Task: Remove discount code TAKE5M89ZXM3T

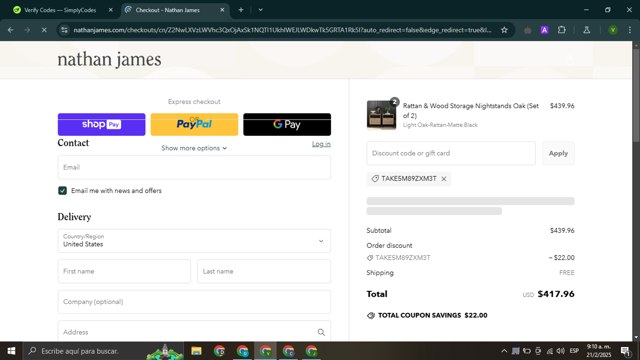Action: tap(444, 179)
